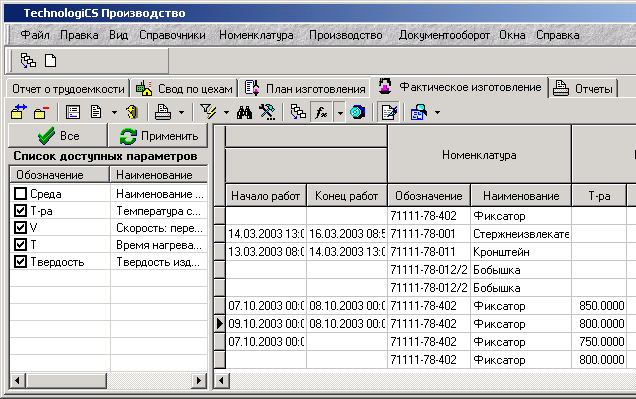Click the Номенклатура group header
The image size is (636, 399).
(x=479, y=155)
